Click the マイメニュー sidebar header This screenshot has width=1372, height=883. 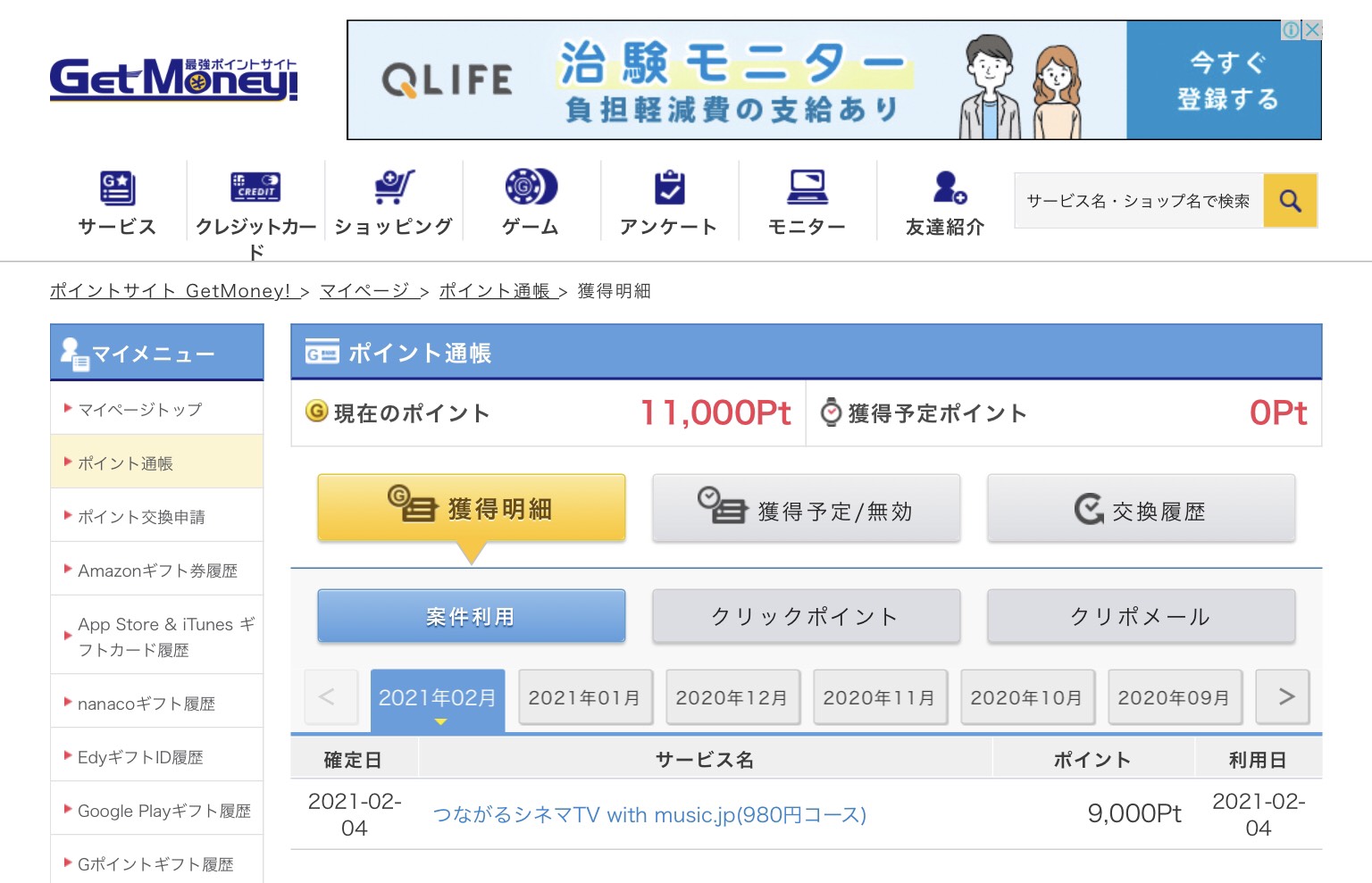click(157, 353)
